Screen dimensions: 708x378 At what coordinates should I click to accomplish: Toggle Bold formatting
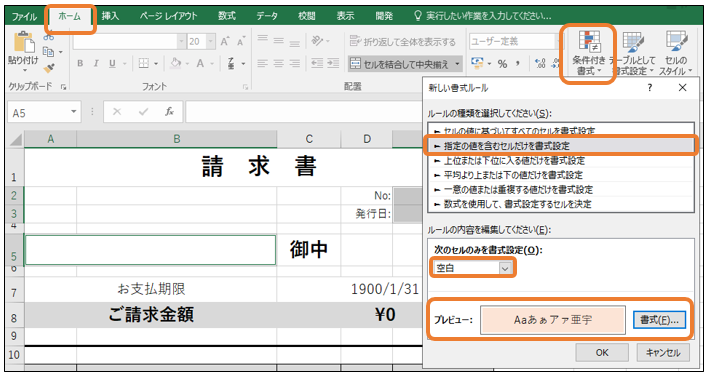click(x=80, y=64)
